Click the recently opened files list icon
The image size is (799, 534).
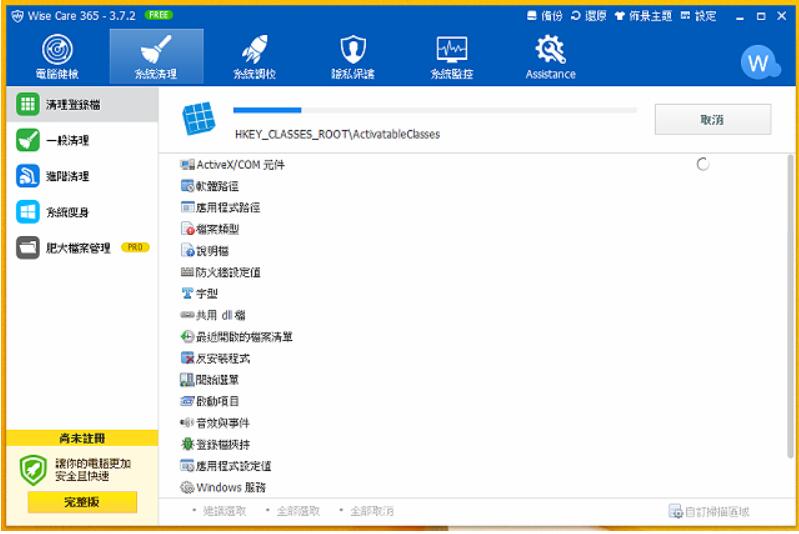click(x=187, y=337)
